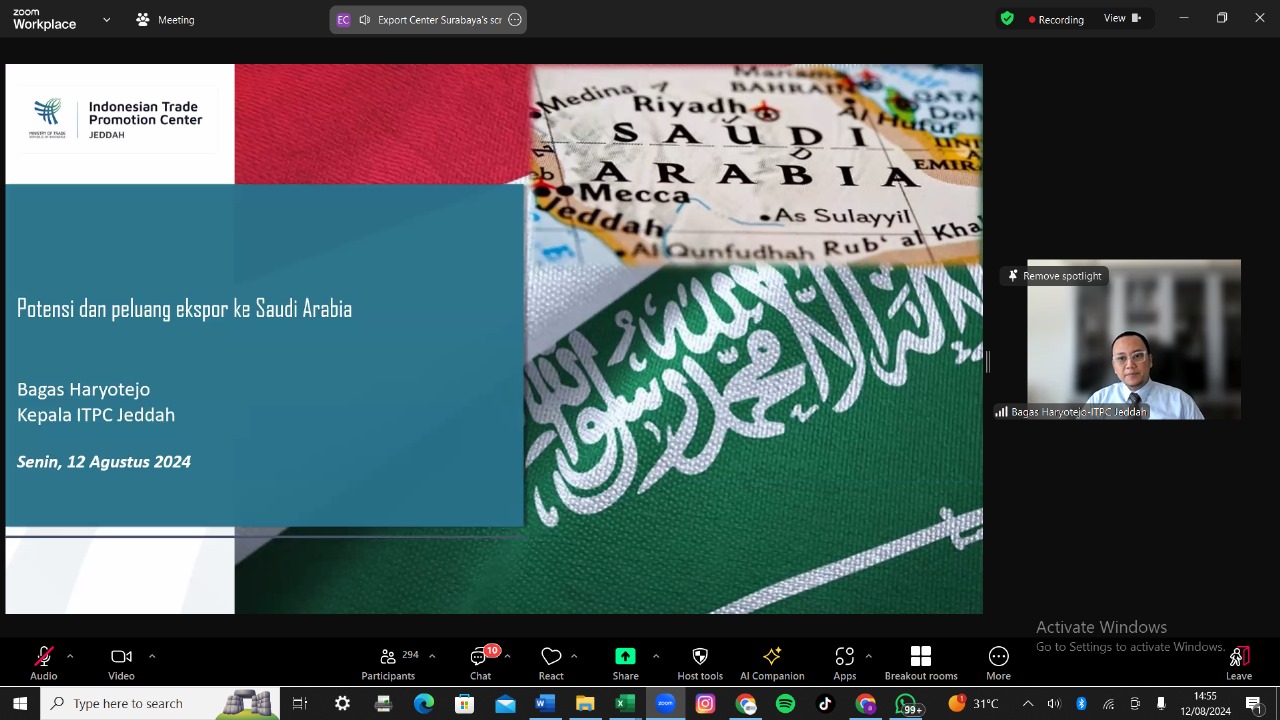Image resolution: width=1280 pixels, height=720 pixels.
Task: Launch AI Companion
Action: pos(772,663)
